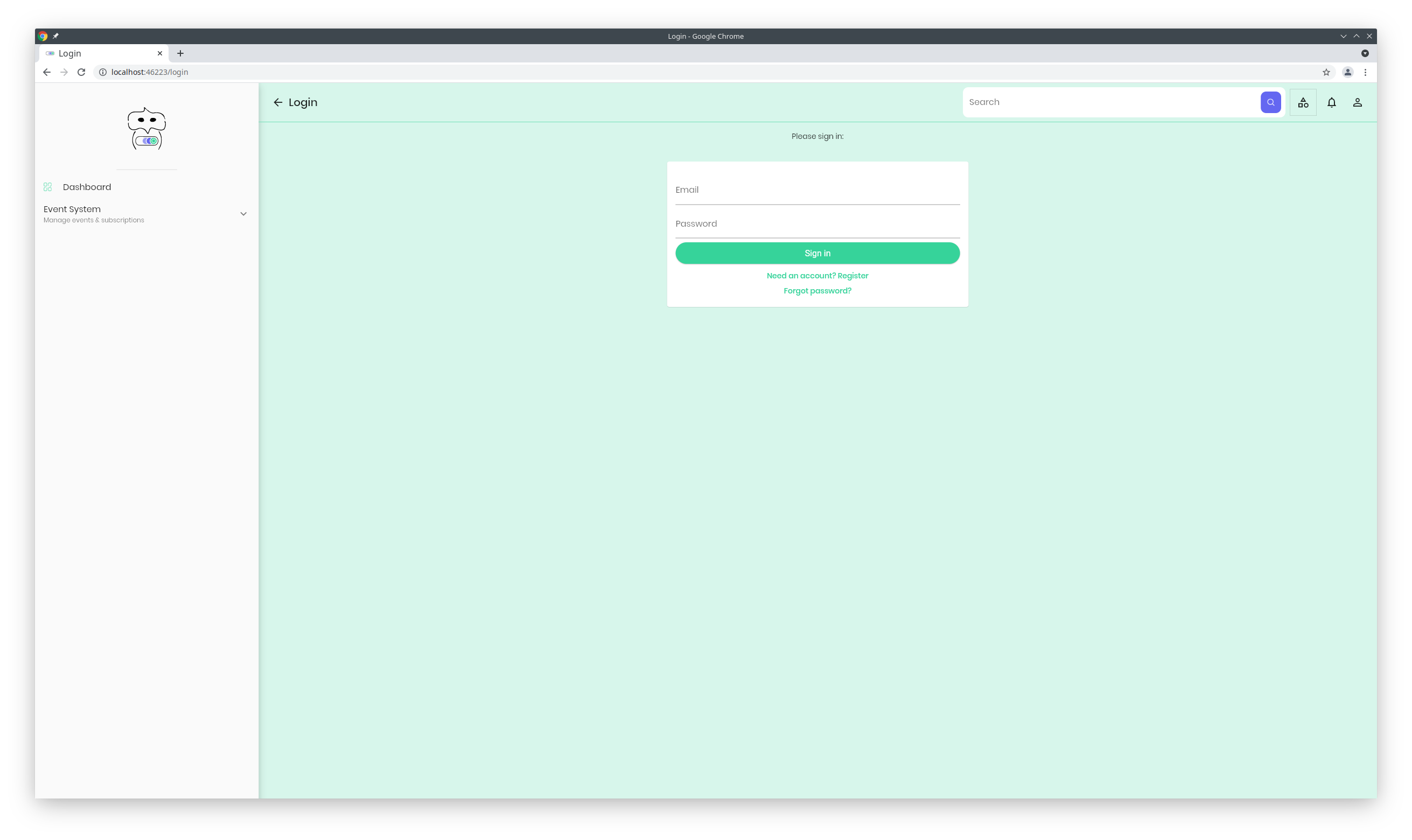
Task: Click the robot mascot logo image
Action: point(147,127)
